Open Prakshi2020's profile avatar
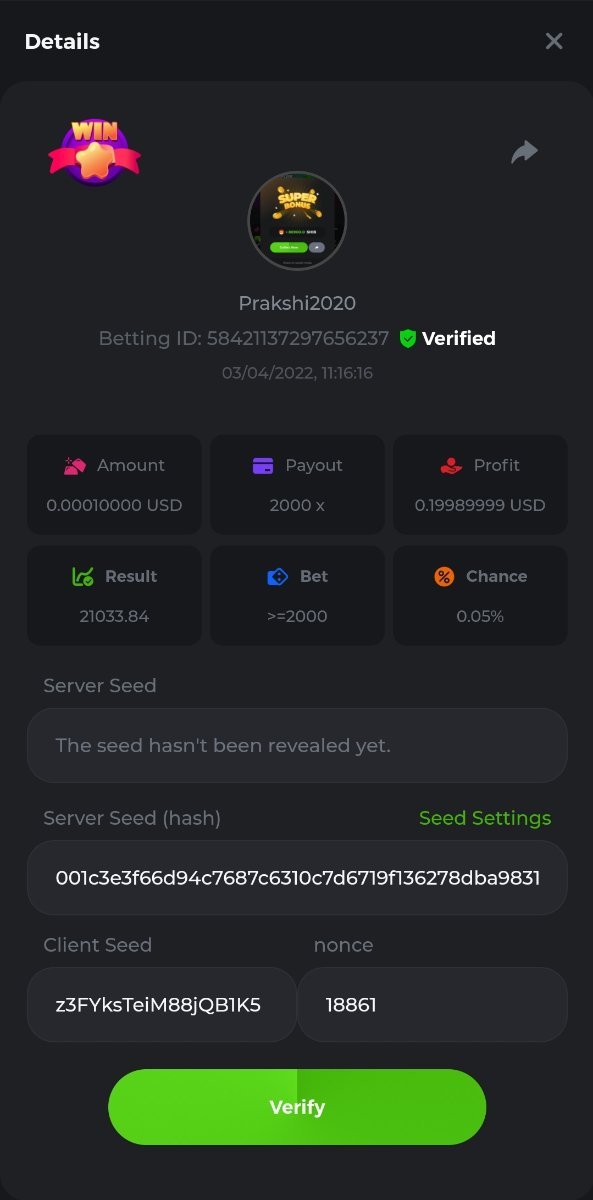This screenshot has height=1200, width=593. [297, 221]
